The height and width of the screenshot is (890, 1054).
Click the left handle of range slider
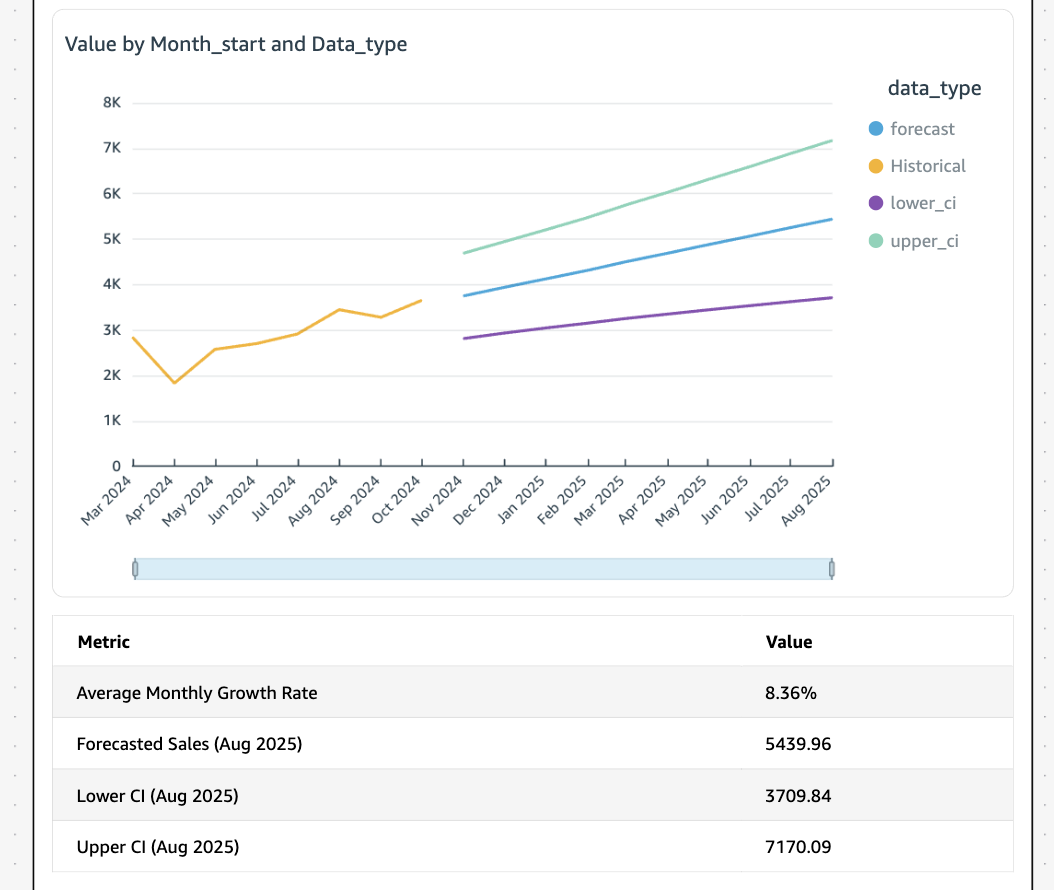click(x=135, y=569)
